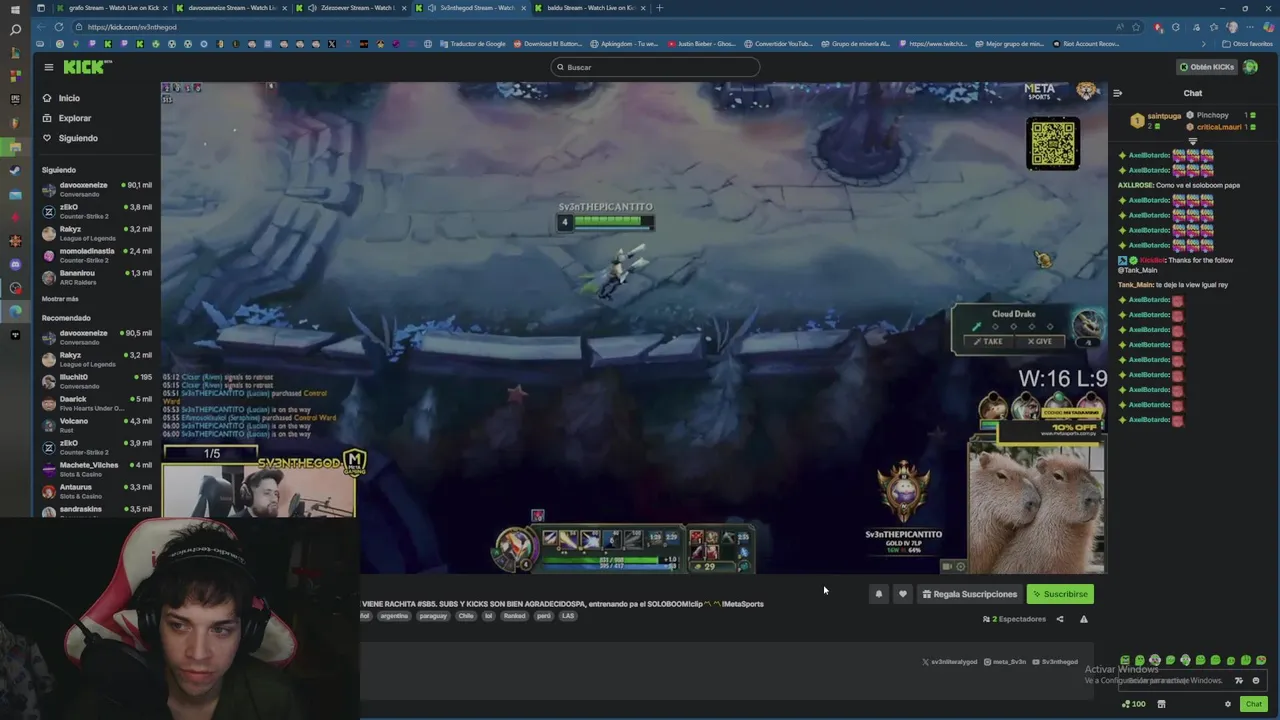View the 100 KICKs balance

coord(1134,704)
